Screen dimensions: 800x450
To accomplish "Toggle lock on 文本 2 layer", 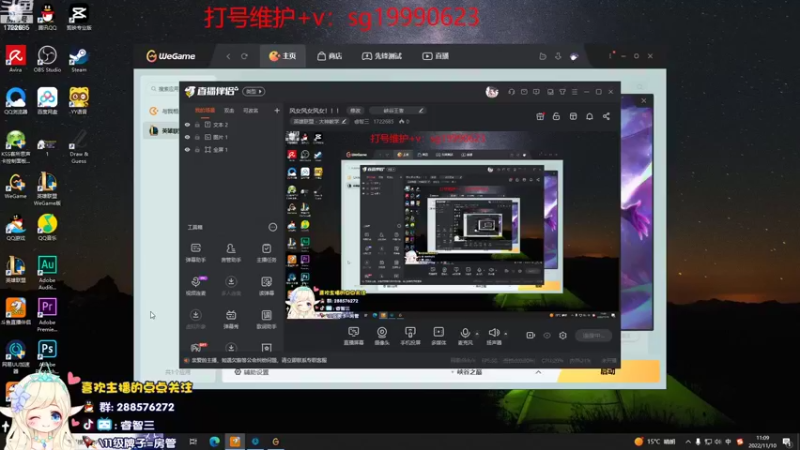I will point(197,124).
